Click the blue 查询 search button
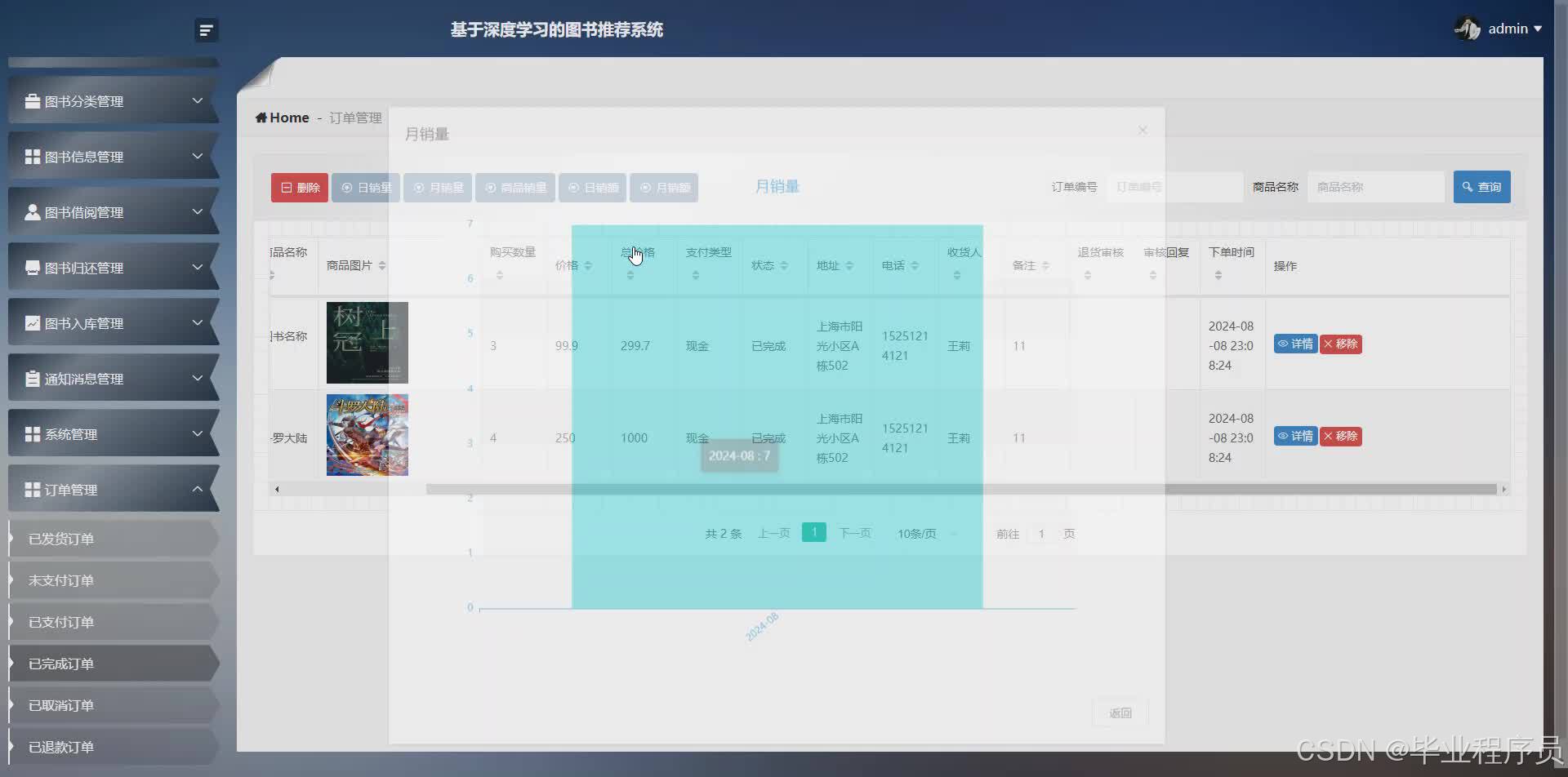Screen dimensions: 1568x777 click(1482, 187)
